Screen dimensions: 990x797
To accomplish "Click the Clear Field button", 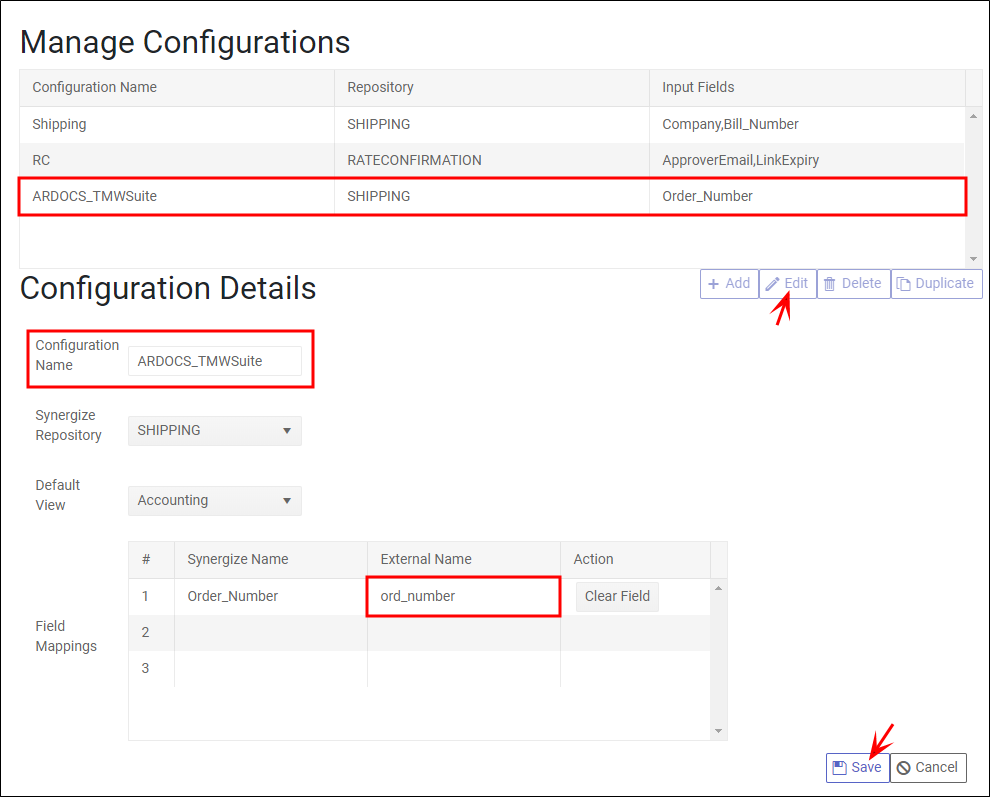I will coord(617,596).
